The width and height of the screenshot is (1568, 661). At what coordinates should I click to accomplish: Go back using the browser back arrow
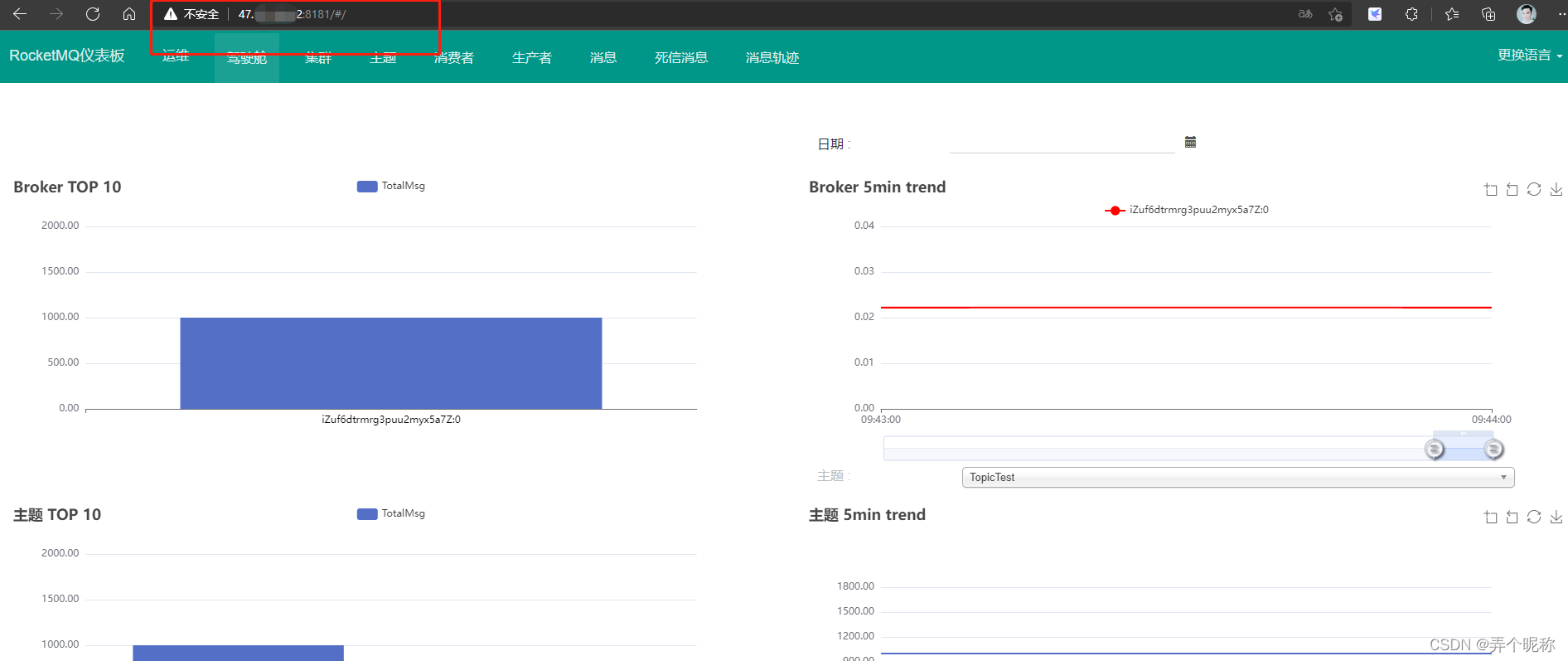point(20,14)
